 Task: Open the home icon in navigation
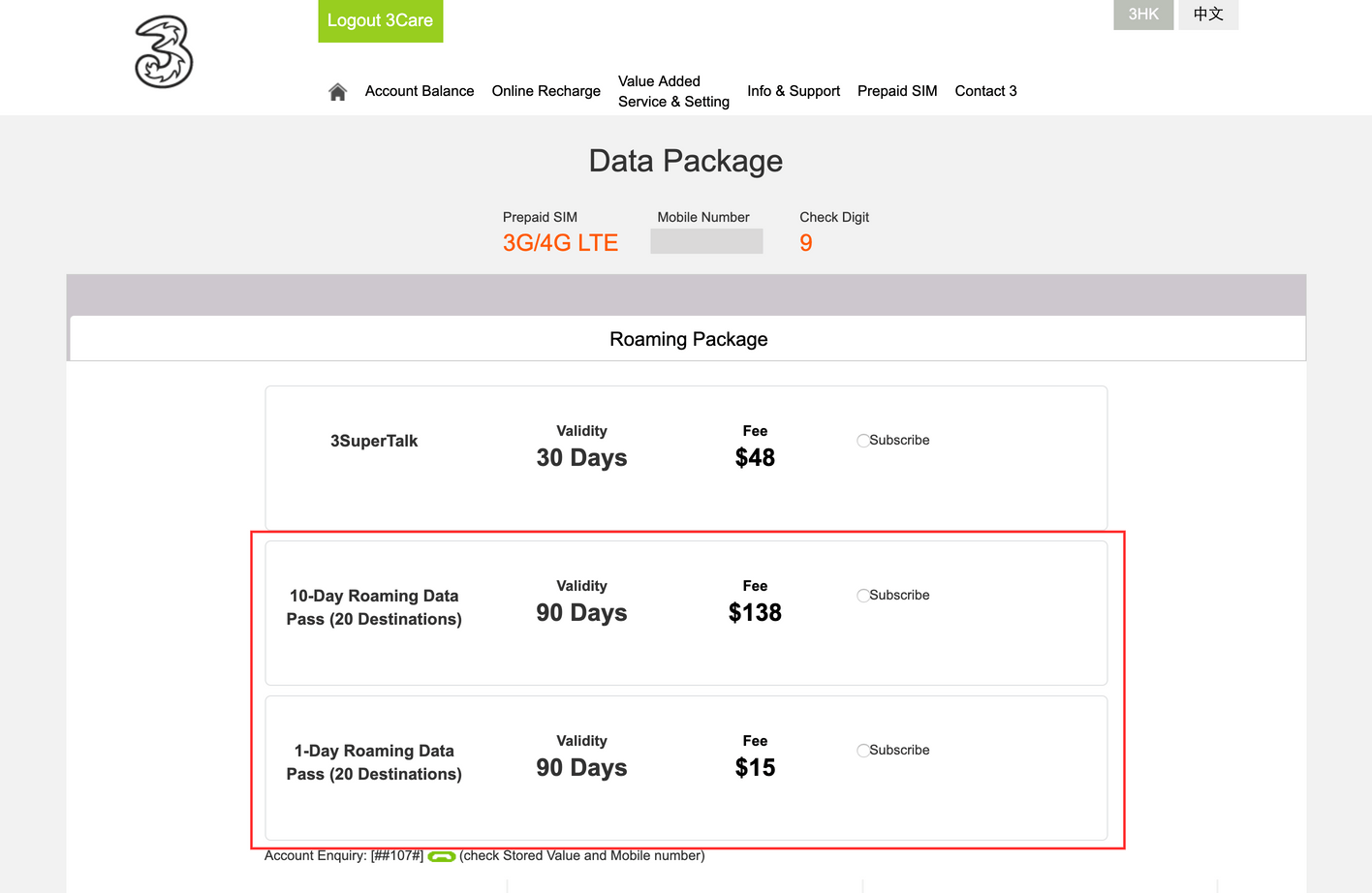tap(337, 92)
